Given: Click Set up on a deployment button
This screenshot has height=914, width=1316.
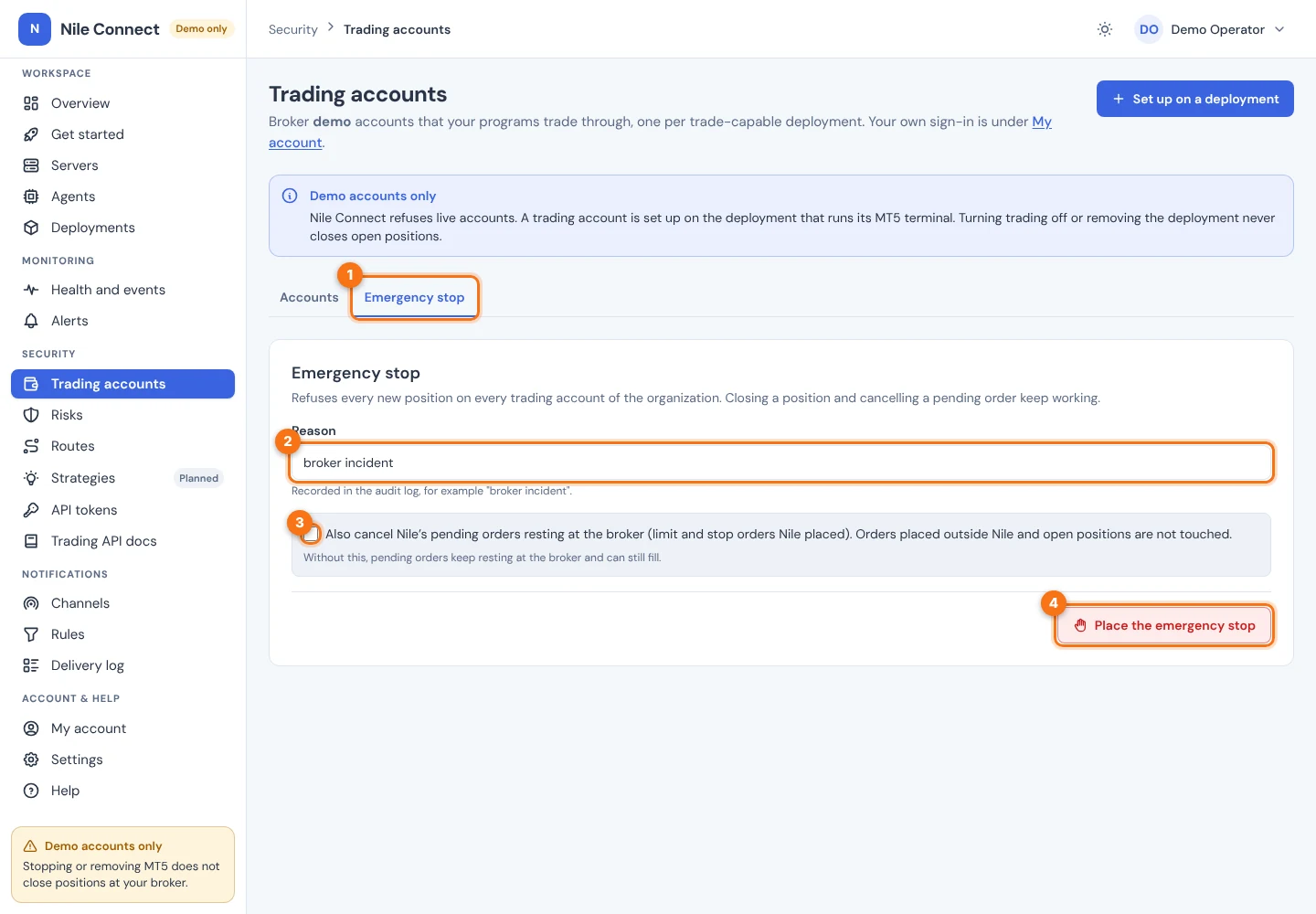Looking at the screenshot, I should point(1195,99).
